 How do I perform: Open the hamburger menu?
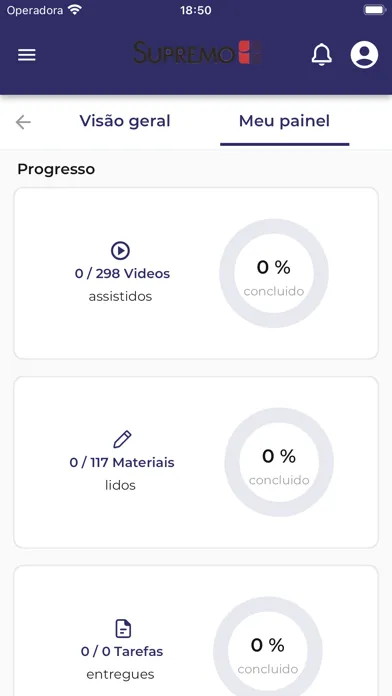tap(27, 55)
